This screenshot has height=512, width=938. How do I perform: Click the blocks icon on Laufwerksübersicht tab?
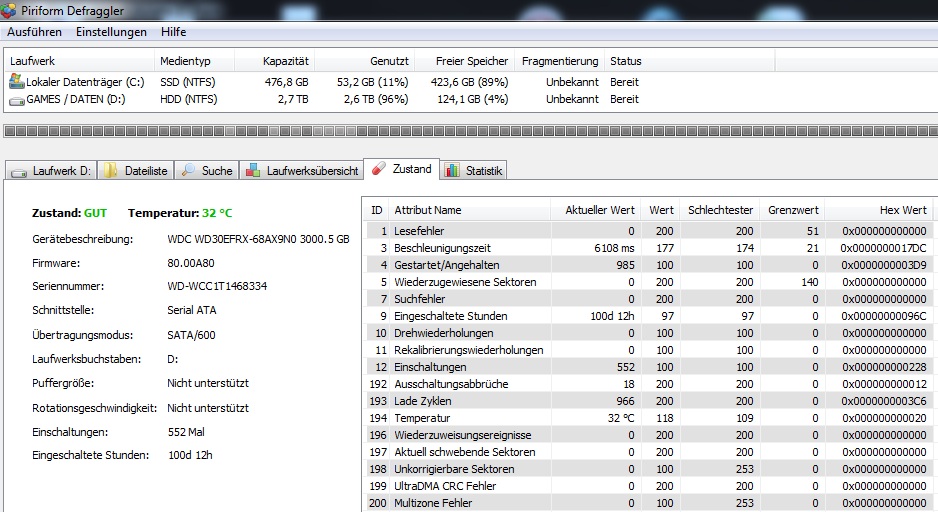point(253,170)
